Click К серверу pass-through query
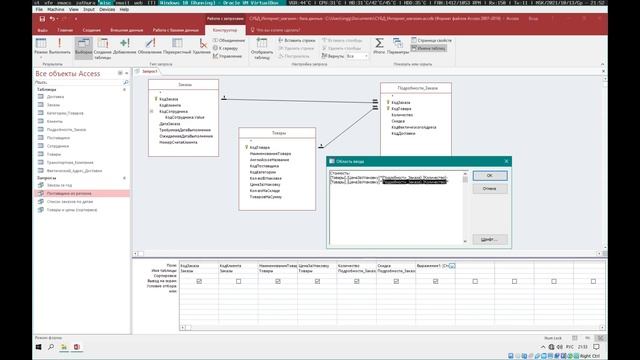 click(226, 48)
